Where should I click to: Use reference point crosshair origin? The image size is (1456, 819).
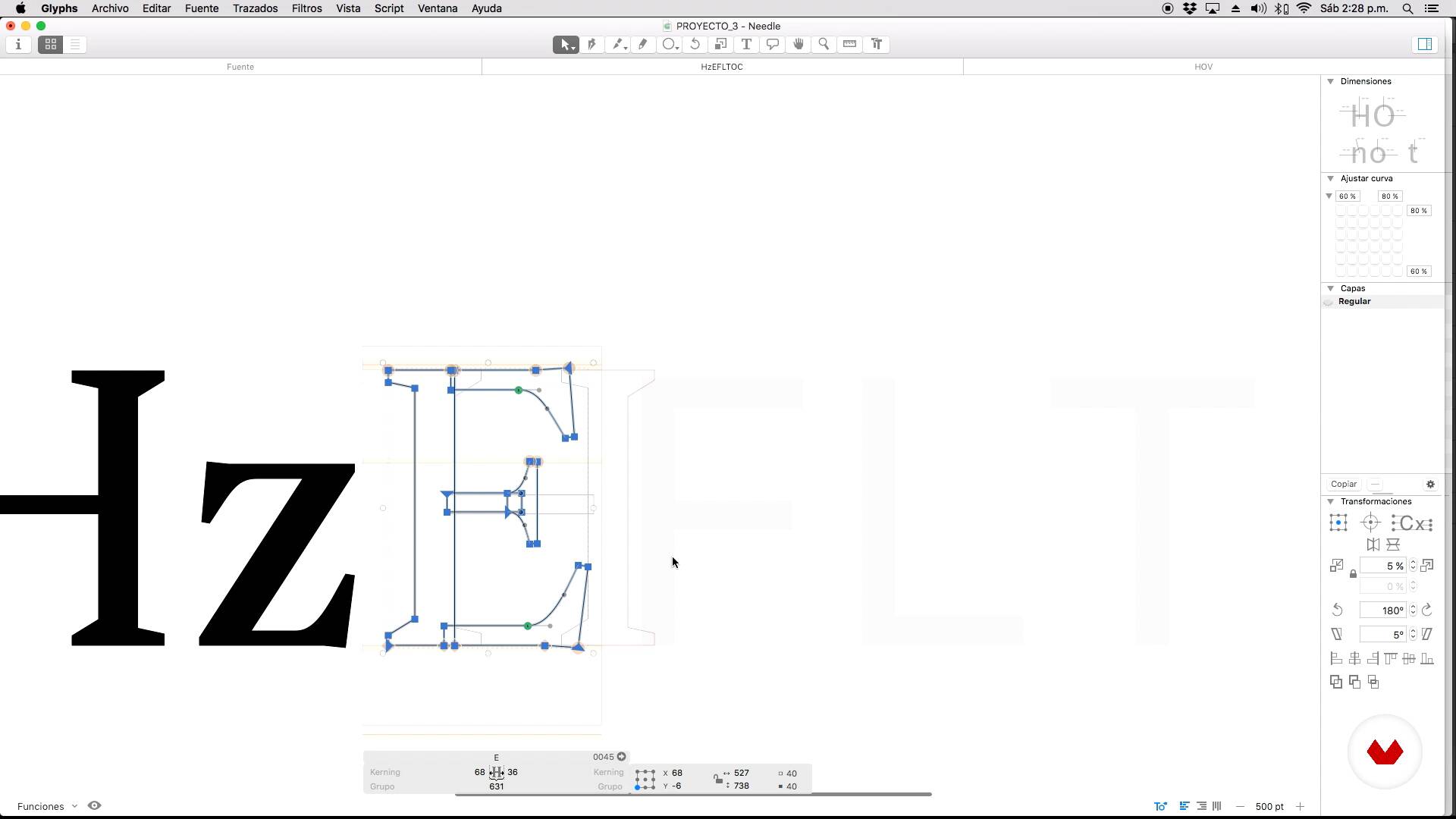click(1370, 522)
